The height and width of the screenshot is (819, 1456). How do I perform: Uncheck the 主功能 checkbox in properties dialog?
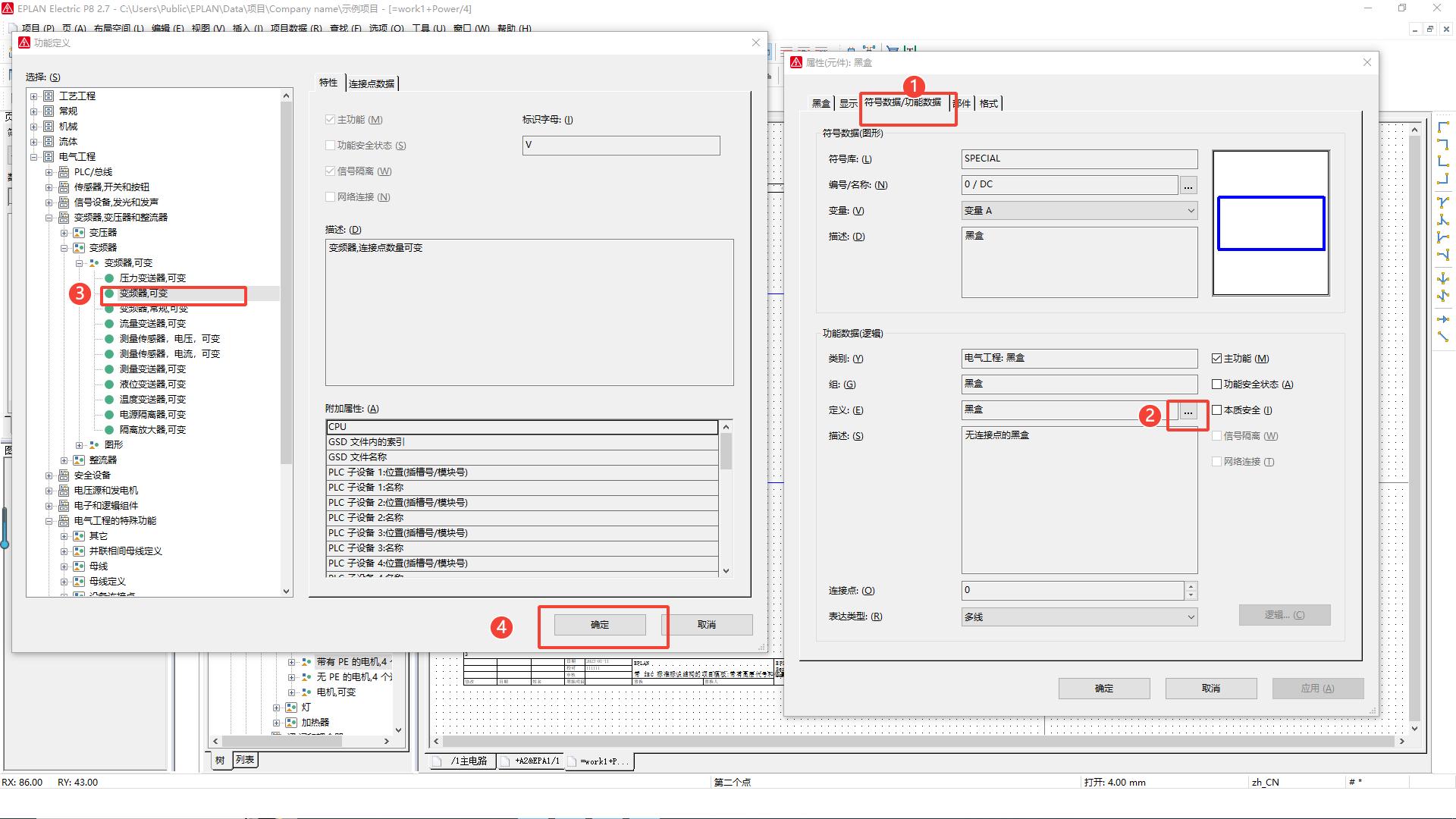(1217, 359)
